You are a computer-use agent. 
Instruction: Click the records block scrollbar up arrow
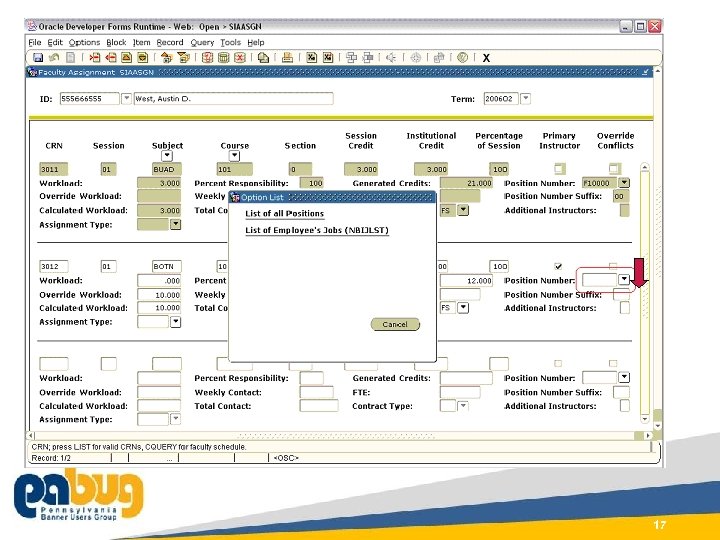[x=645, y=168]
